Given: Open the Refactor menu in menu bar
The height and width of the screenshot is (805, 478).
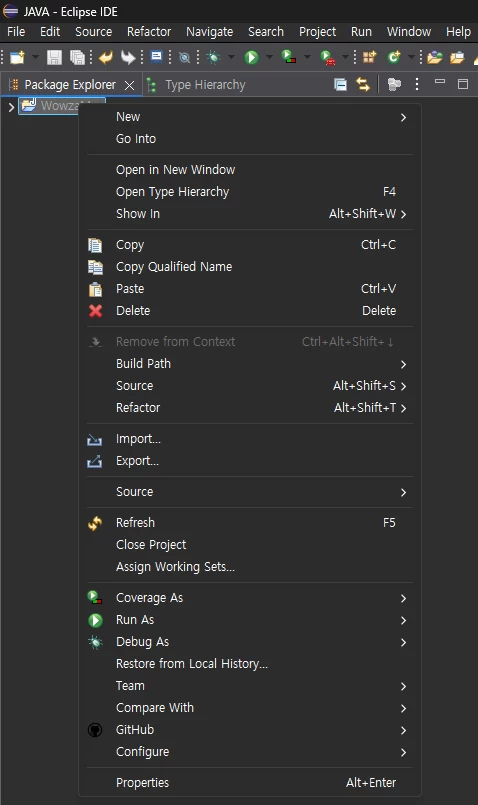Looking at the screenshot, I should tap(149, 32).
